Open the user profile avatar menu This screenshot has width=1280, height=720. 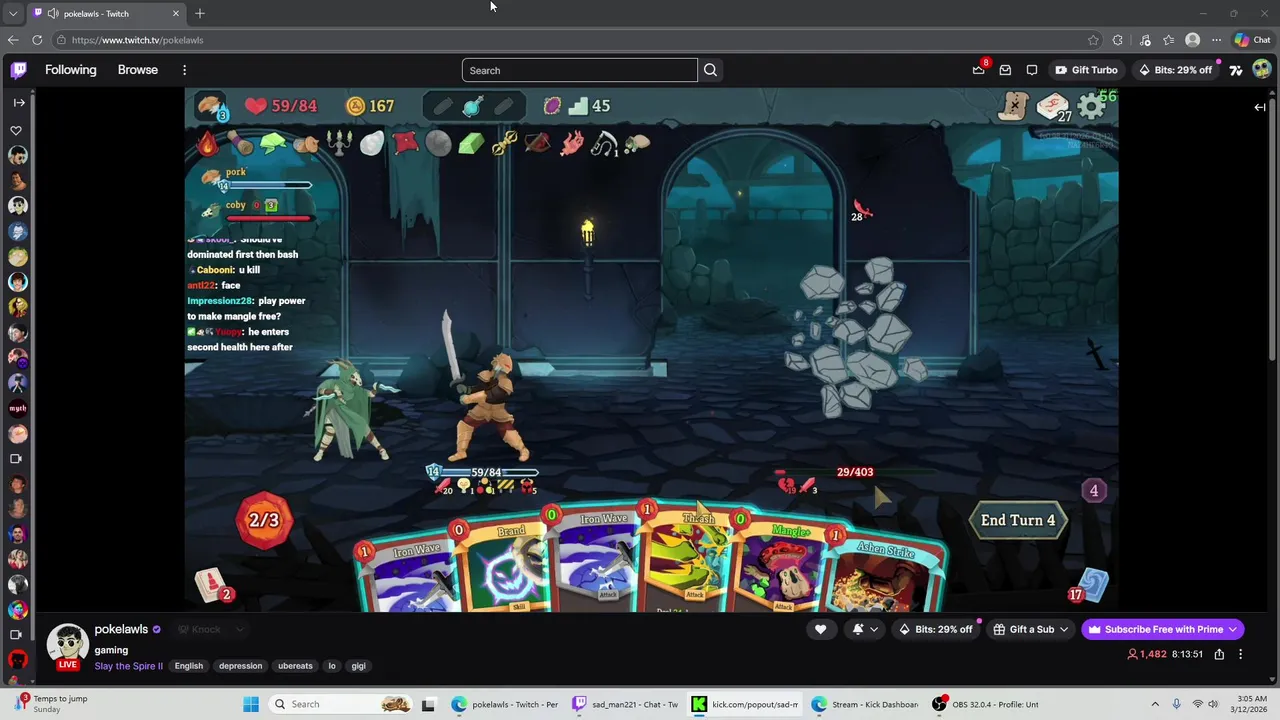click(x=1261, y=70)
